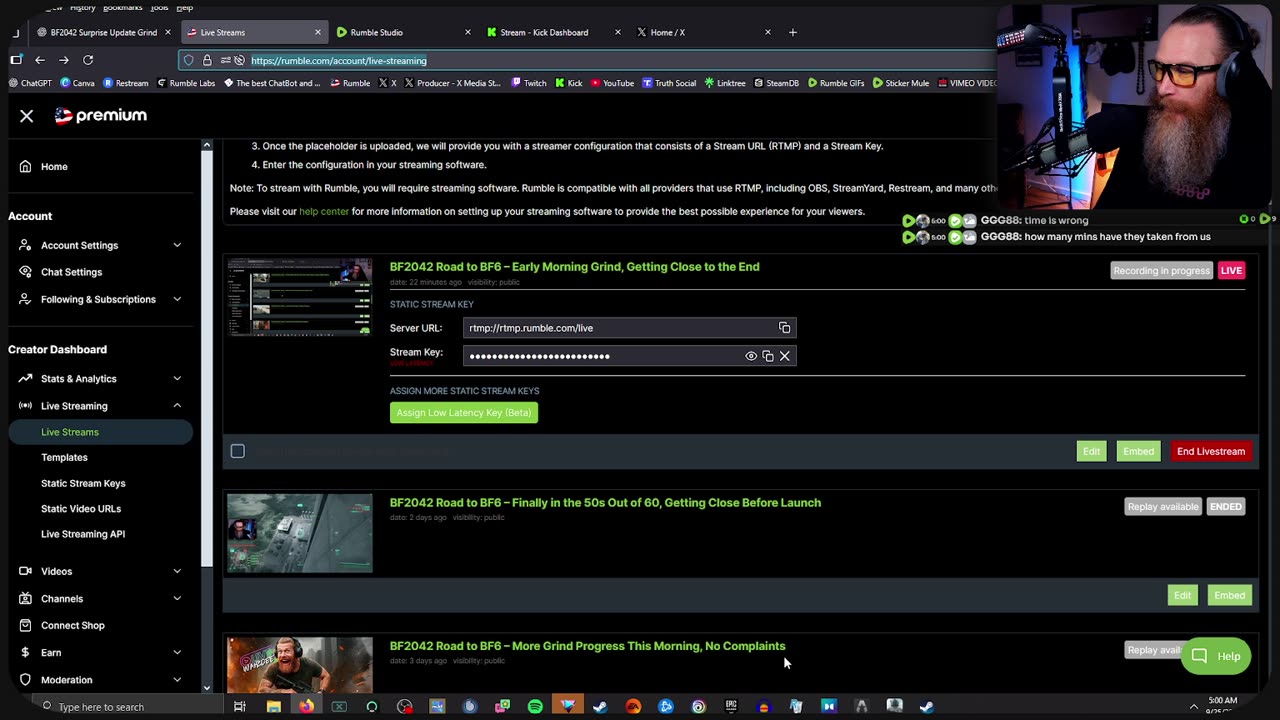The image size is (1280, 720).
Task: Open Chat Settings in sidebar
Action: click(71, 272)
